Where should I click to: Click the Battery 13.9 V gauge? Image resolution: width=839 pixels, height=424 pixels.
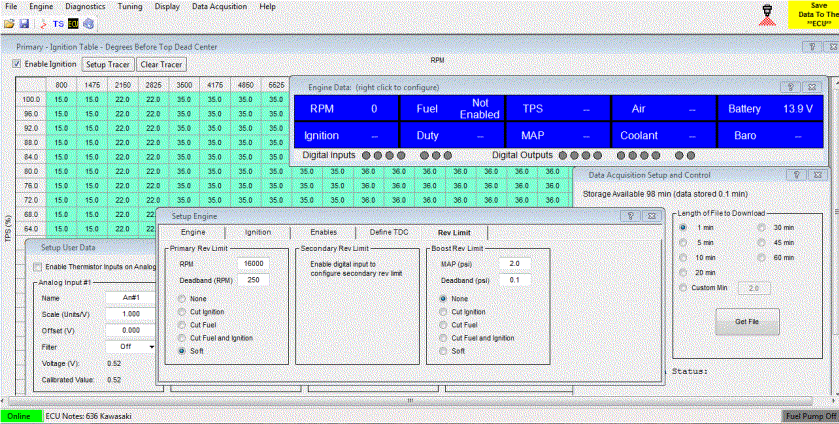[x=771, y=109]
